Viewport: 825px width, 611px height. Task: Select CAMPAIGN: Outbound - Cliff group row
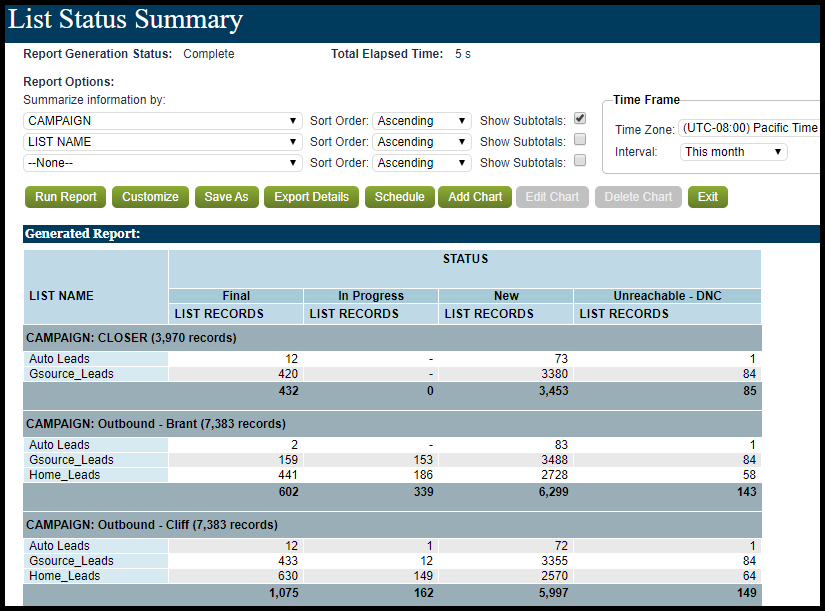[x=393, y=525]
